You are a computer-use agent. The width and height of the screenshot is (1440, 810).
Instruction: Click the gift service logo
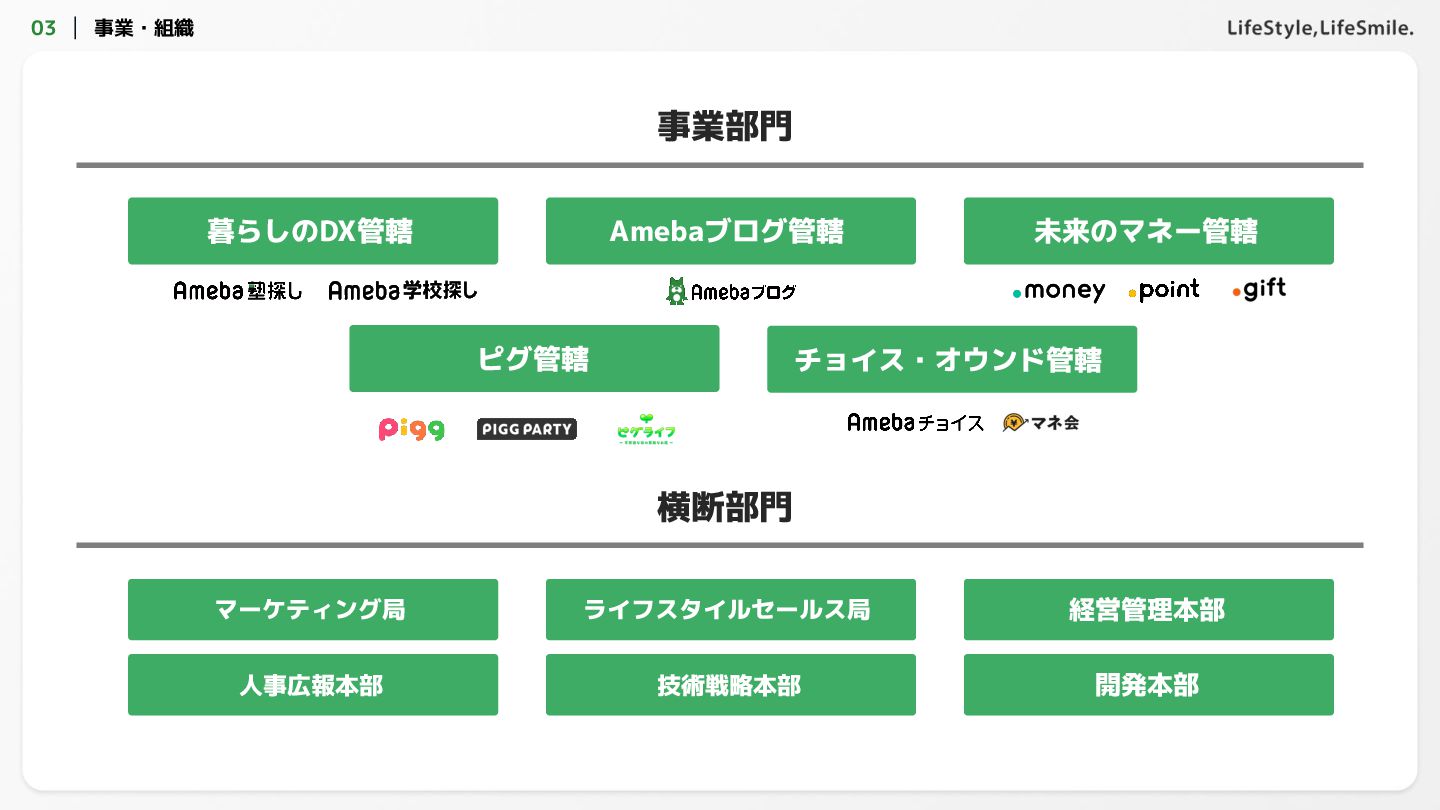click(1259, 290)
